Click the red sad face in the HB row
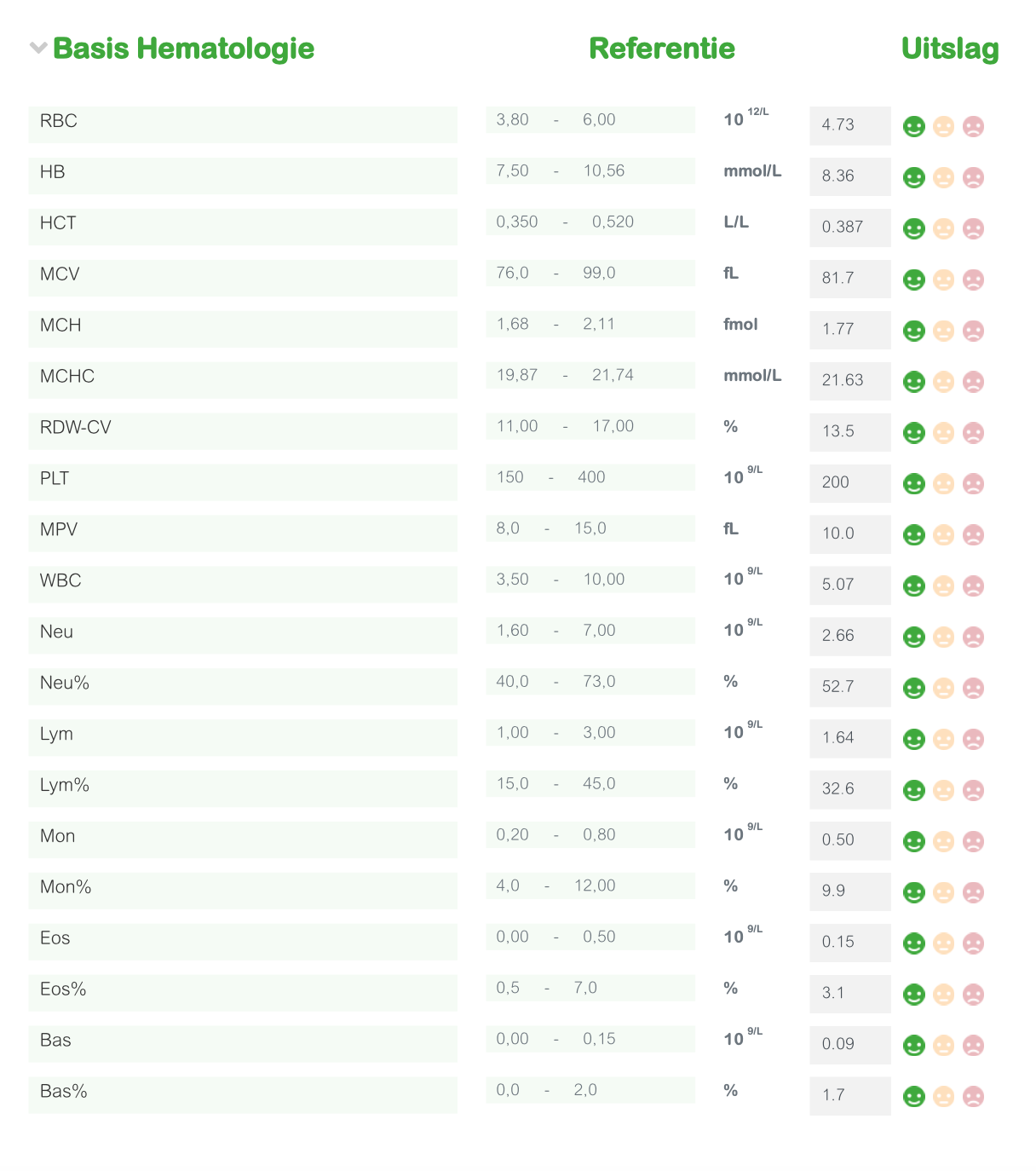 (x=973, y=178)
